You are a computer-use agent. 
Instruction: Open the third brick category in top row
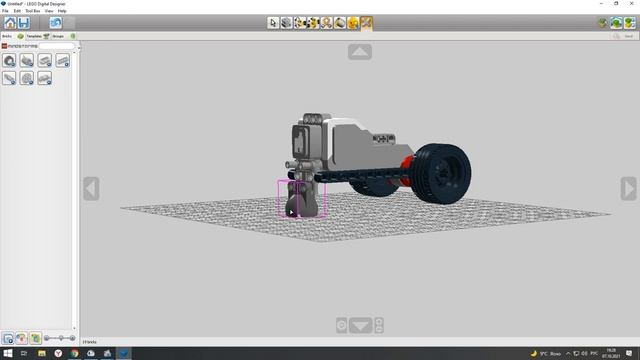44,60
